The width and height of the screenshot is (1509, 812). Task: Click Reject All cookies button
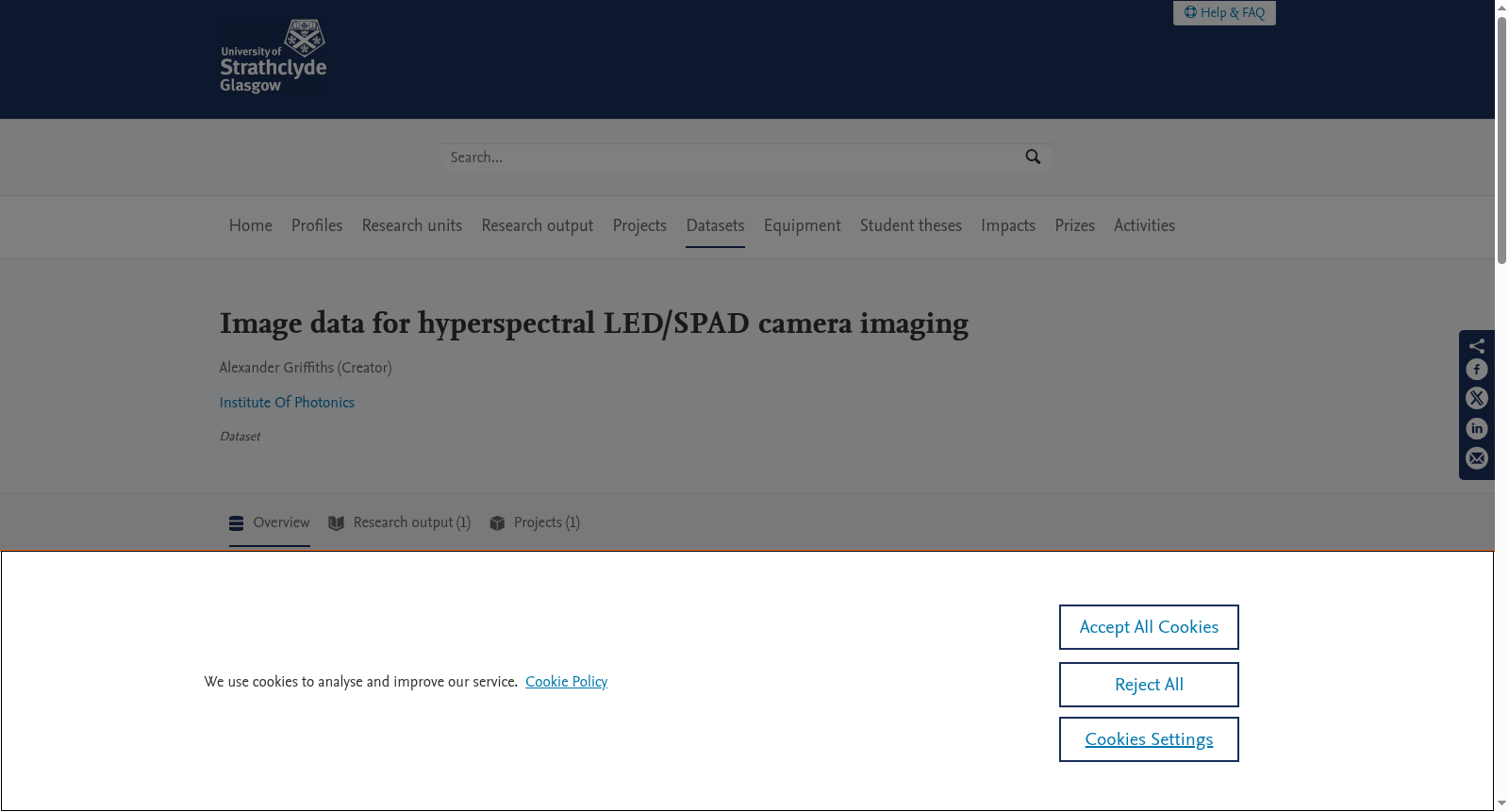pos(1149,685)
